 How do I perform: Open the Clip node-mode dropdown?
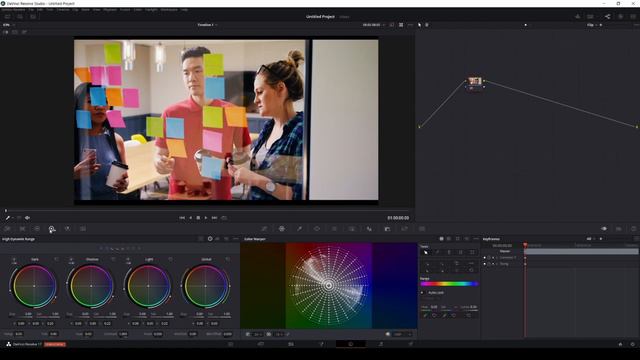click(x=592, y=25)
